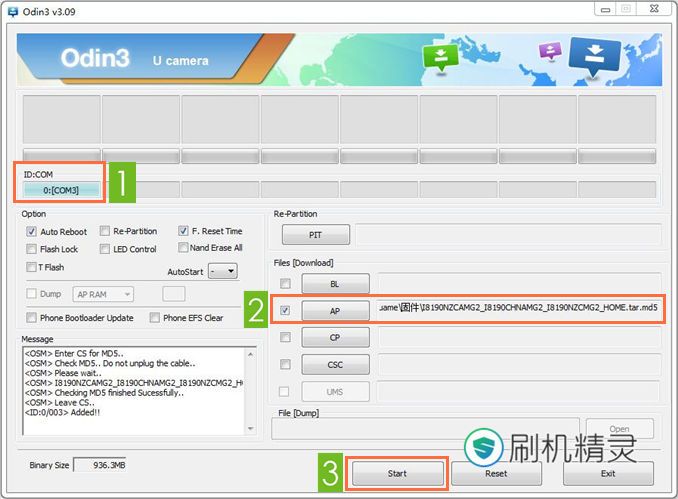Click the Odin3 title bar app icon

(x=13, y=12)
